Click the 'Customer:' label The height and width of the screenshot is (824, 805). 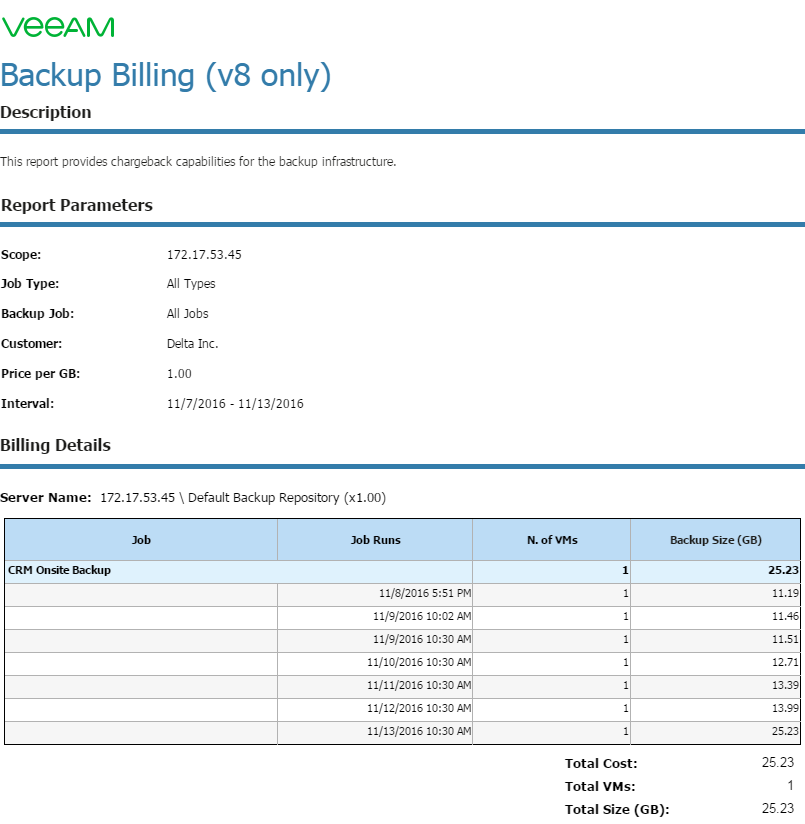(x=32, y=344)
